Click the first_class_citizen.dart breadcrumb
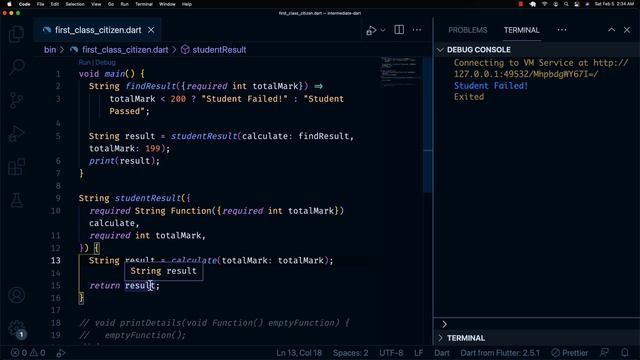This screenshot has width=640, height=360. click(x=124, y=50)
